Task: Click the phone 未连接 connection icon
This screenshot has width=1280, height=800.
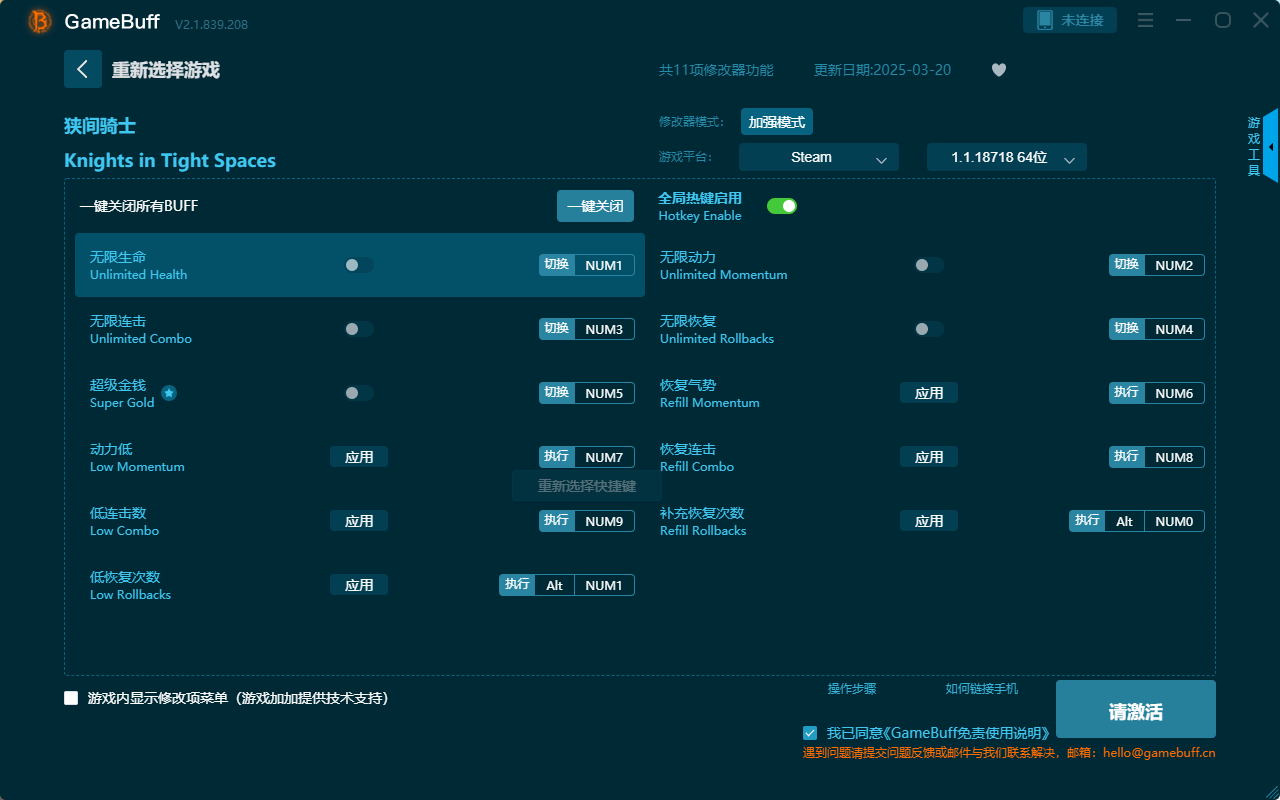Action: (1069, 19)
